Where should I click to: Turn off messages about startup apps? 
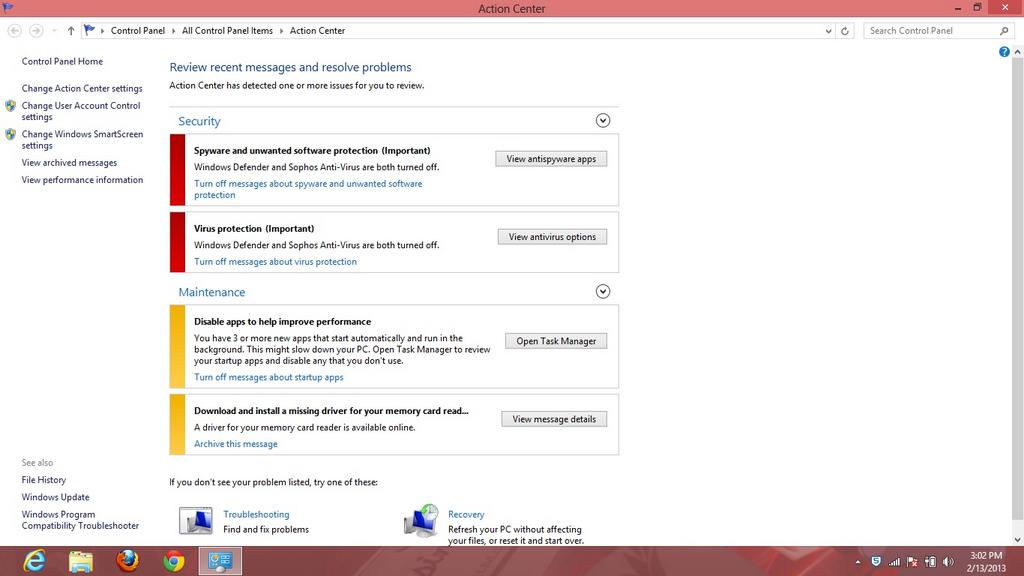click(x=268, y=377)
